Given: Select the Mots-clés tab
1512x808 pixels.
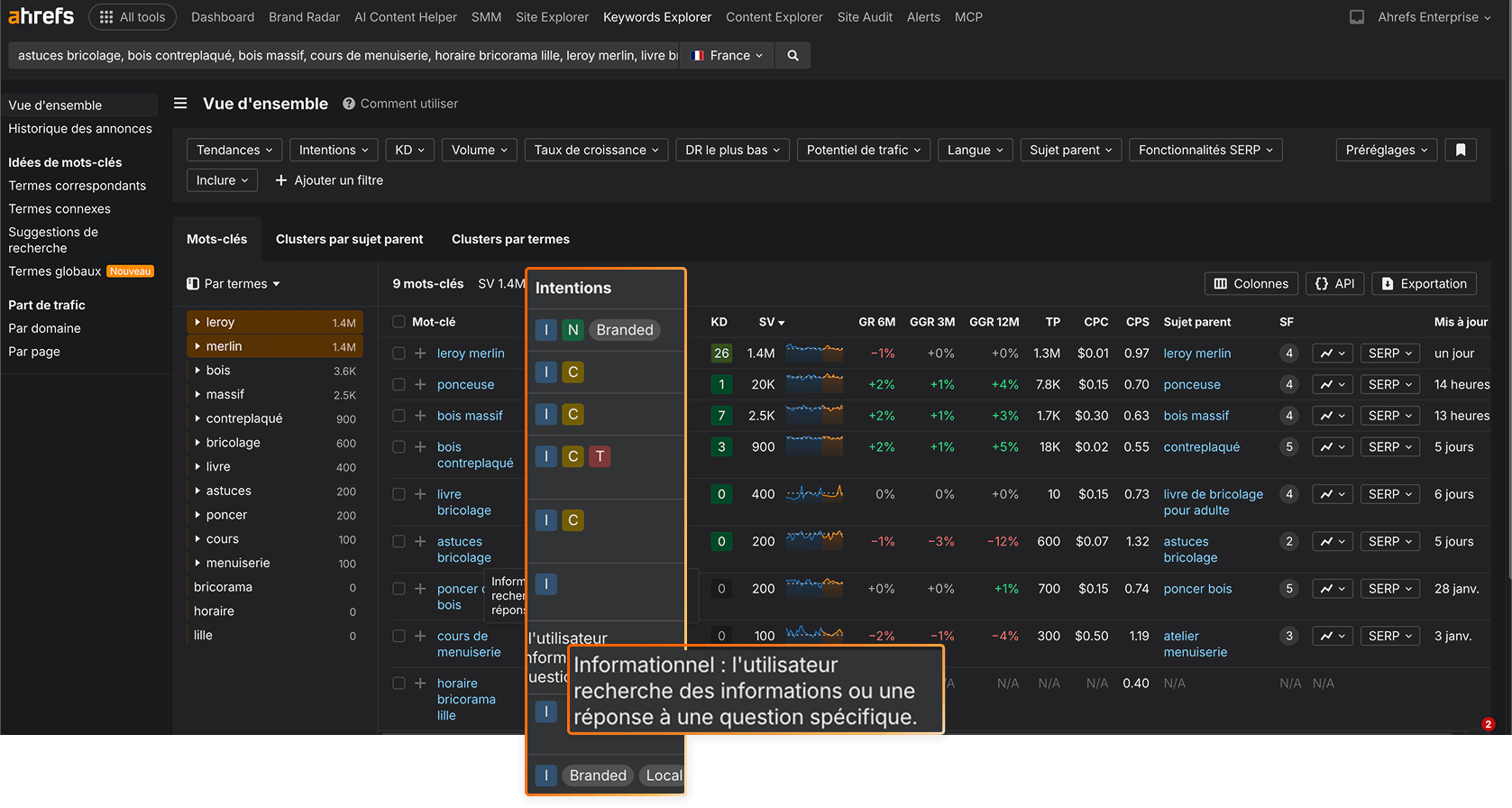Looking at the screenshot, I should pyautogui.click(x=216, y=239).
